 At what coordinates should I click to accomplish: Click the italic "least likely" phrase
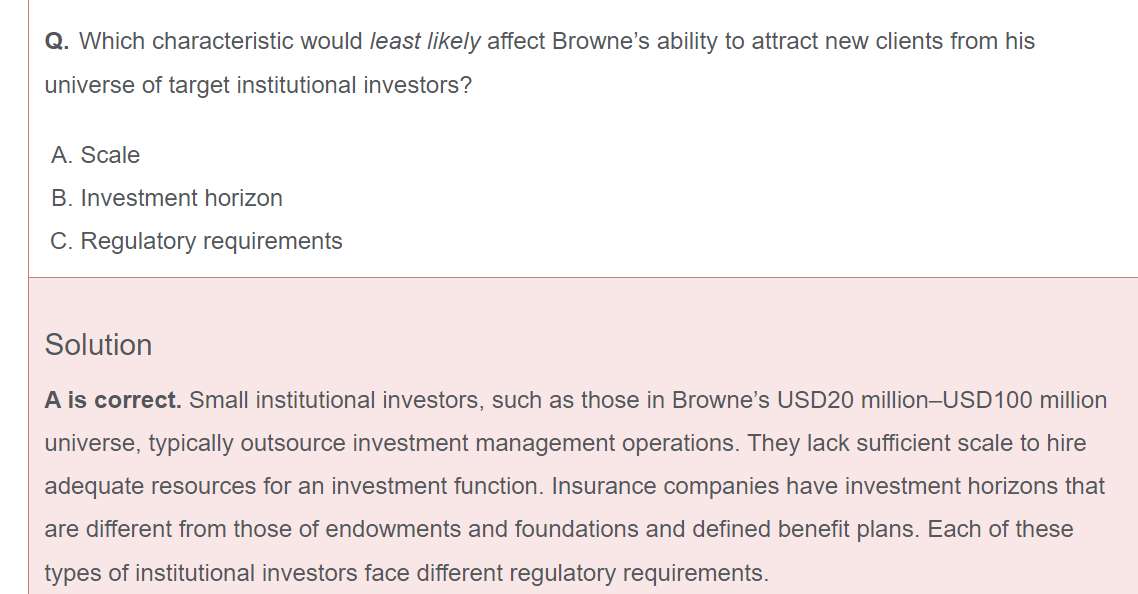click(x=425, y=42)
